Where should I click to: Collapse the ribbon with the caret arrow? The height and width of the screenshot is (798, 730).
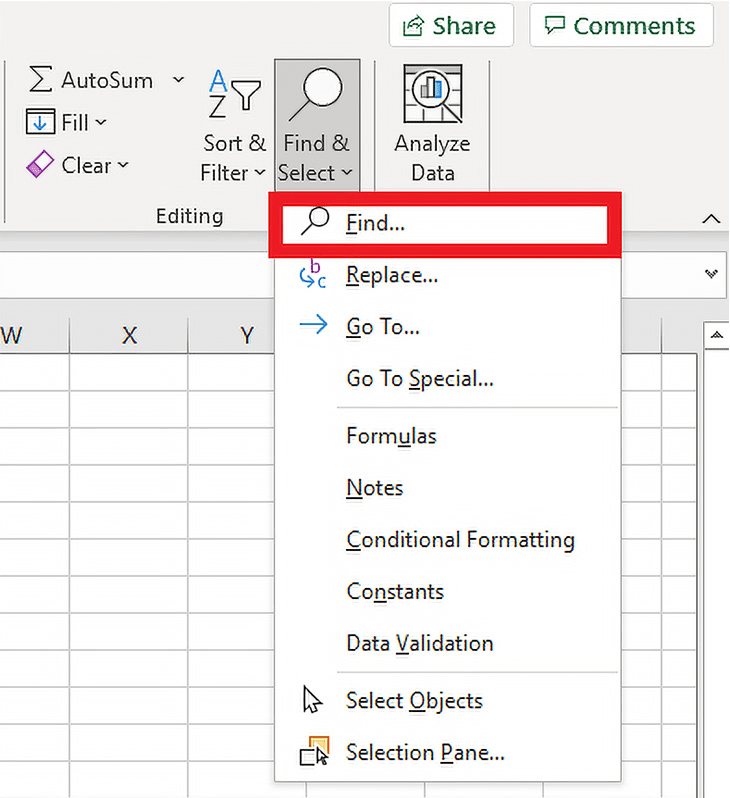coord(711,219)
